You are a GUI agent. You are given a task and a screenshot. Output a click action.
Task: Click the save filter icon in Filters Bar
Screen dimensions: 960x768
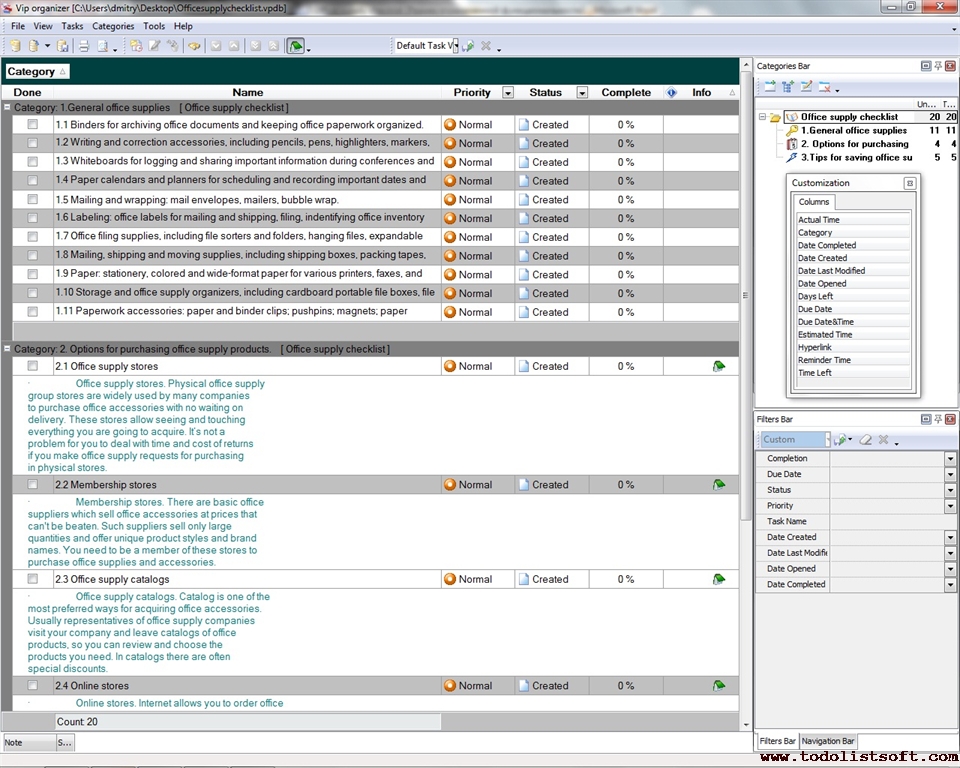coord(842,439)
